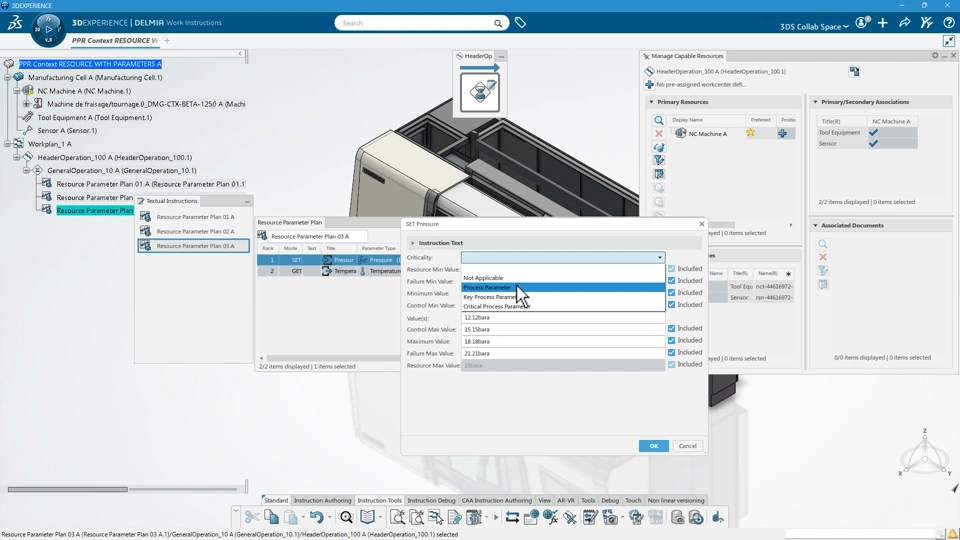Click the camera capture icon in bottom toolbar

pyautogui.click(x=610, y=518)
